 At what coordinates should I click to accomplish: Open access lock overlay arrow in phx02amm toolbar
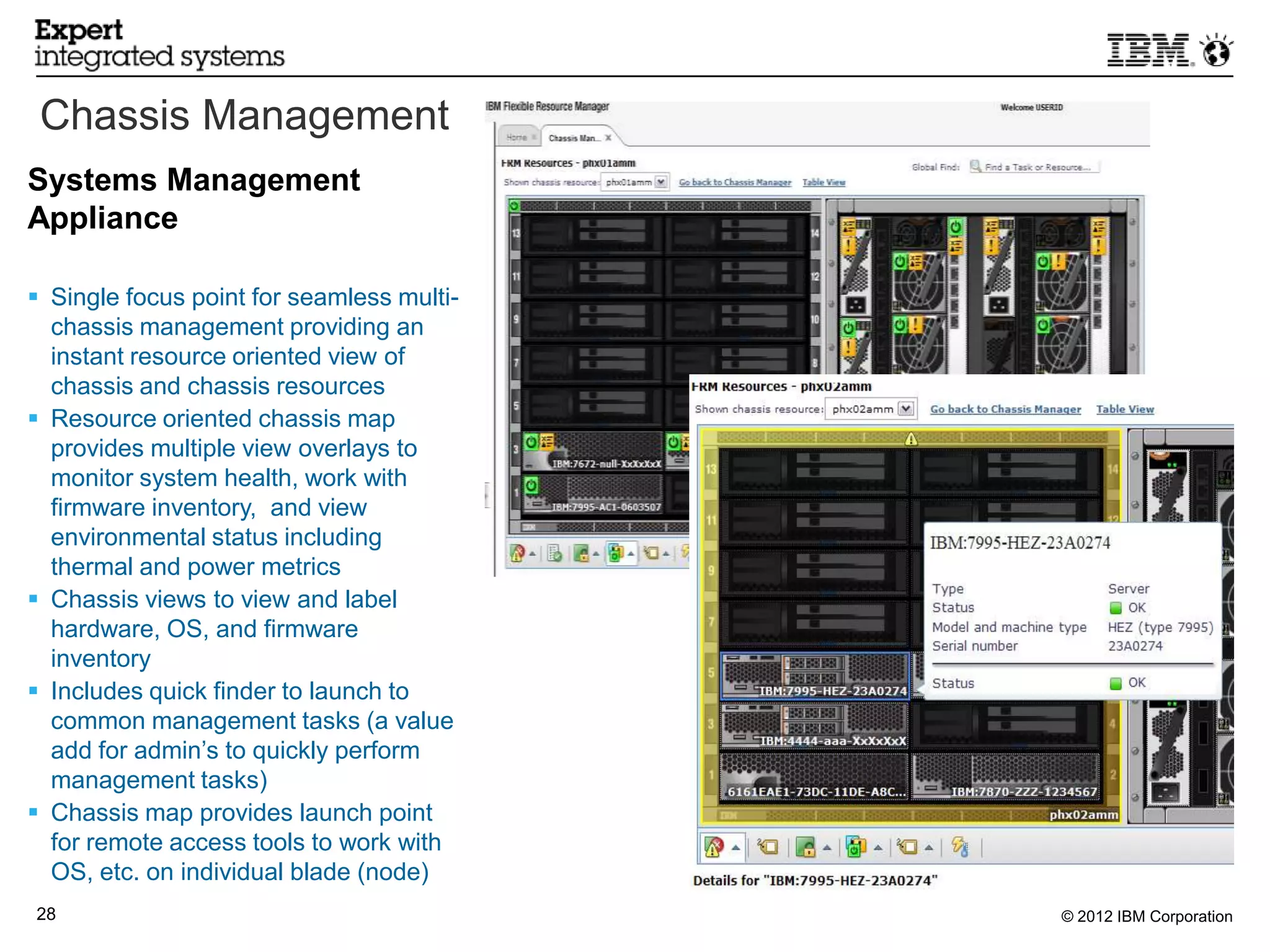pyautogui.click(x=827, y=847)
